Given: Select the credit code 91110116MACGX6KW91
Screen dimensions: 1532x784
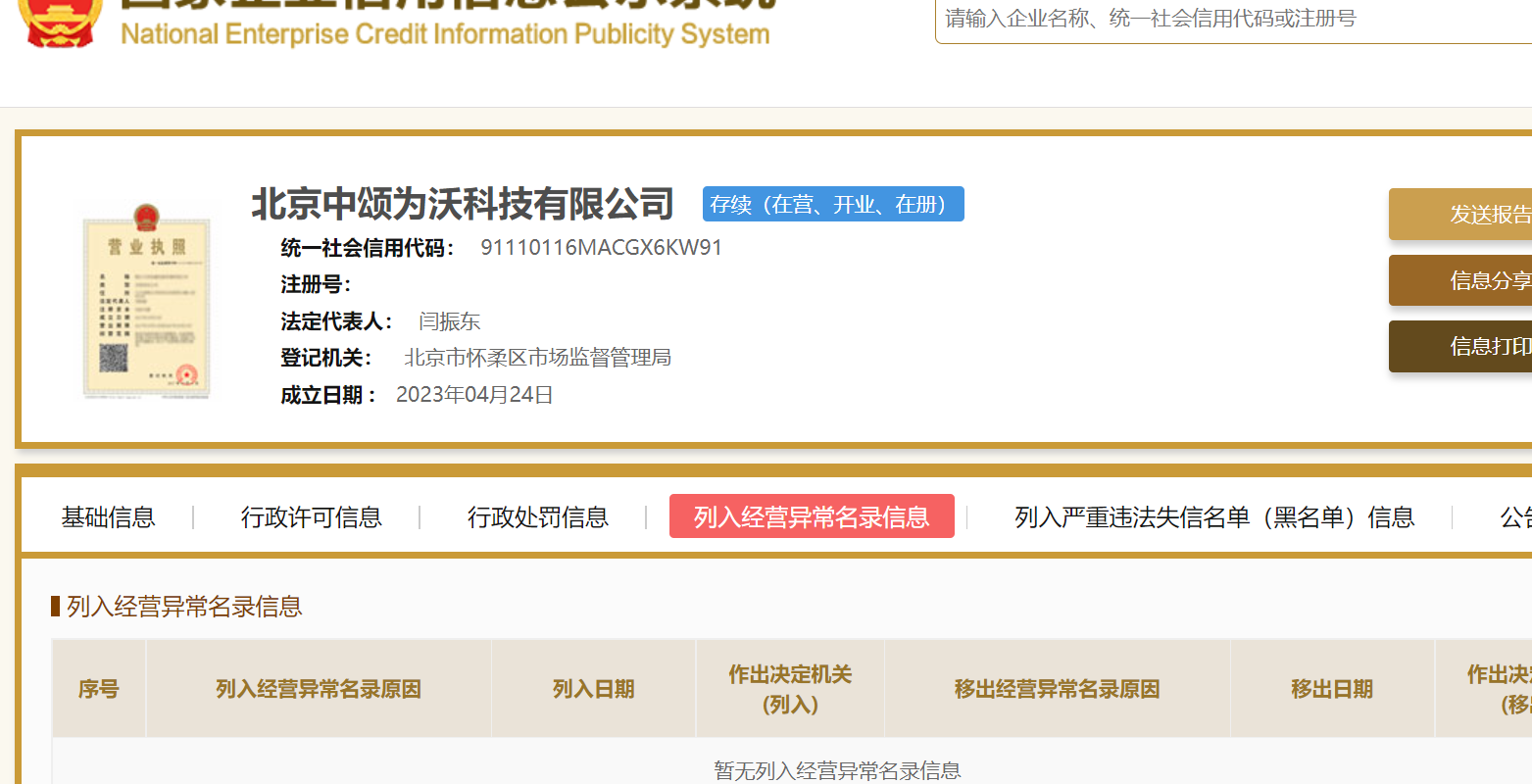Looking at the screenshot, I should pyautogui.click(x=601, y=248).
